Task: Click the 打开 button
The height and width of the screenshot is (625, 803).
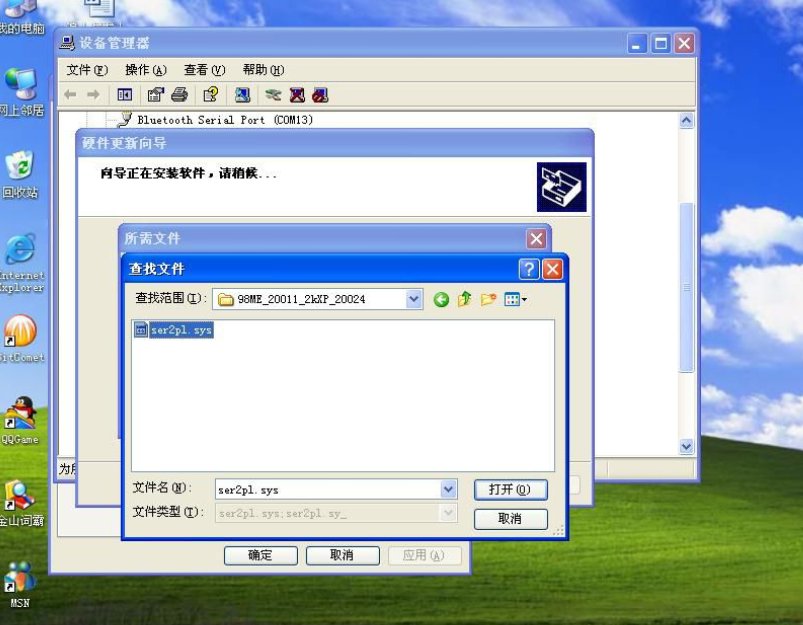Action: (510, 488)
